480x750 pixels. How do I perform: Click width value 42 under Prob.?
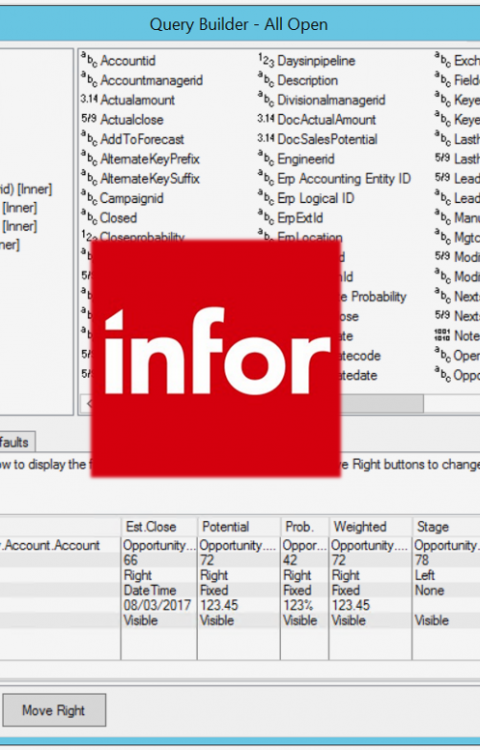click(x=290, y=560)
